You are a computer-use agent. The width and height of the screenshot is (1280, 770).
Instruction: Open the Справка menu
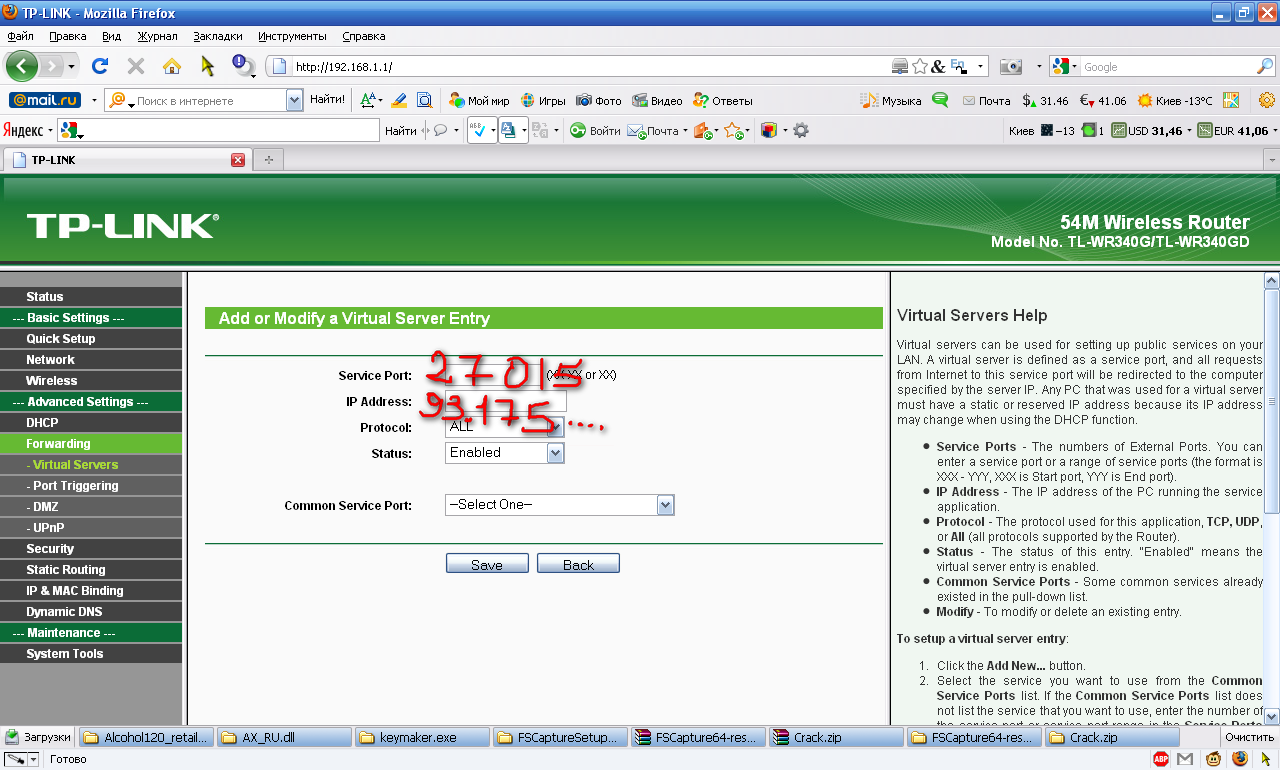point(364,36)
